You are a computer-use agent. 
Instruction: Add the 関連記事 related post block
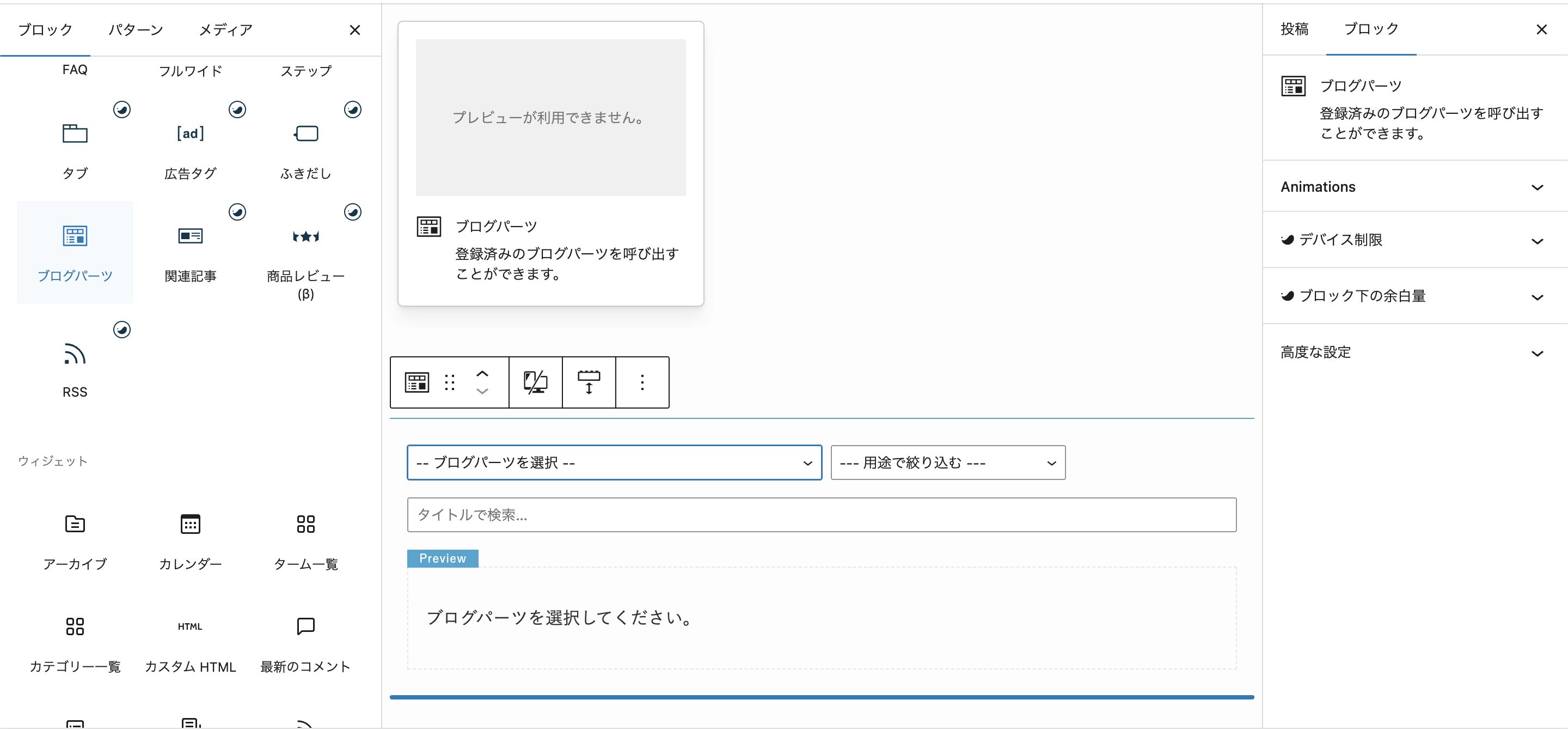coord(190,236)
